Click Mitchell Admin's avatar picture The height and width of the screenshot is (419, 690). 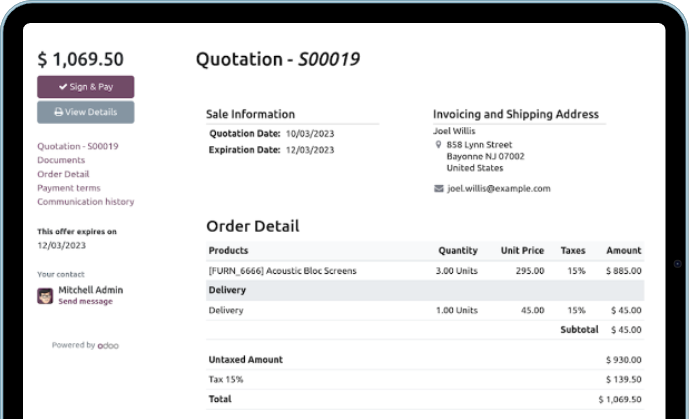click(x=45, y=296)
